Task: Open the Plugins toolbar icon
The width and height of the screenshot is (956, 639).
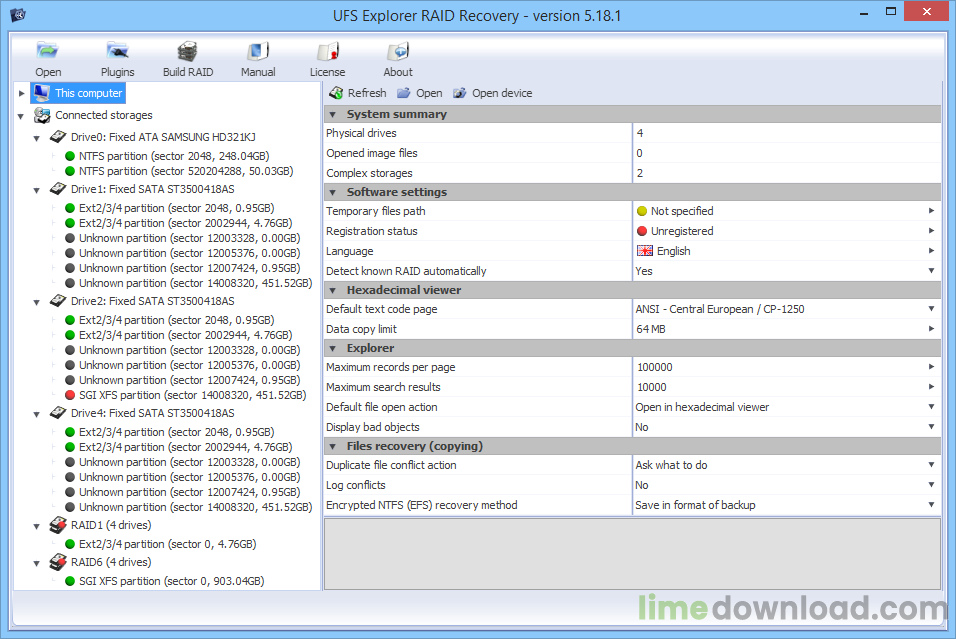Action: tap(117, 51)
